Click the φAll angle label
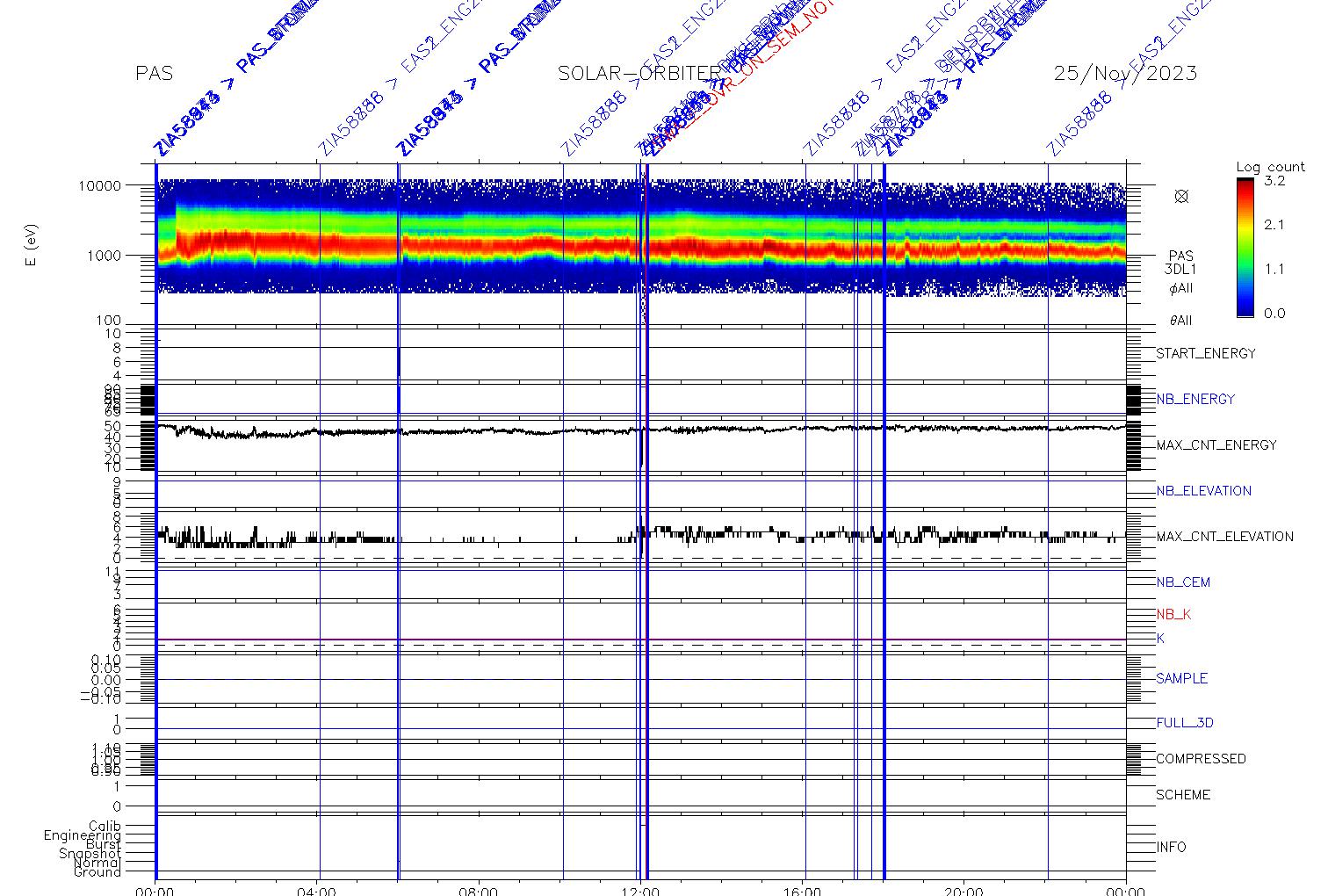Image resolution: width=1328 pixels, height=896 pixels. 1180,289
